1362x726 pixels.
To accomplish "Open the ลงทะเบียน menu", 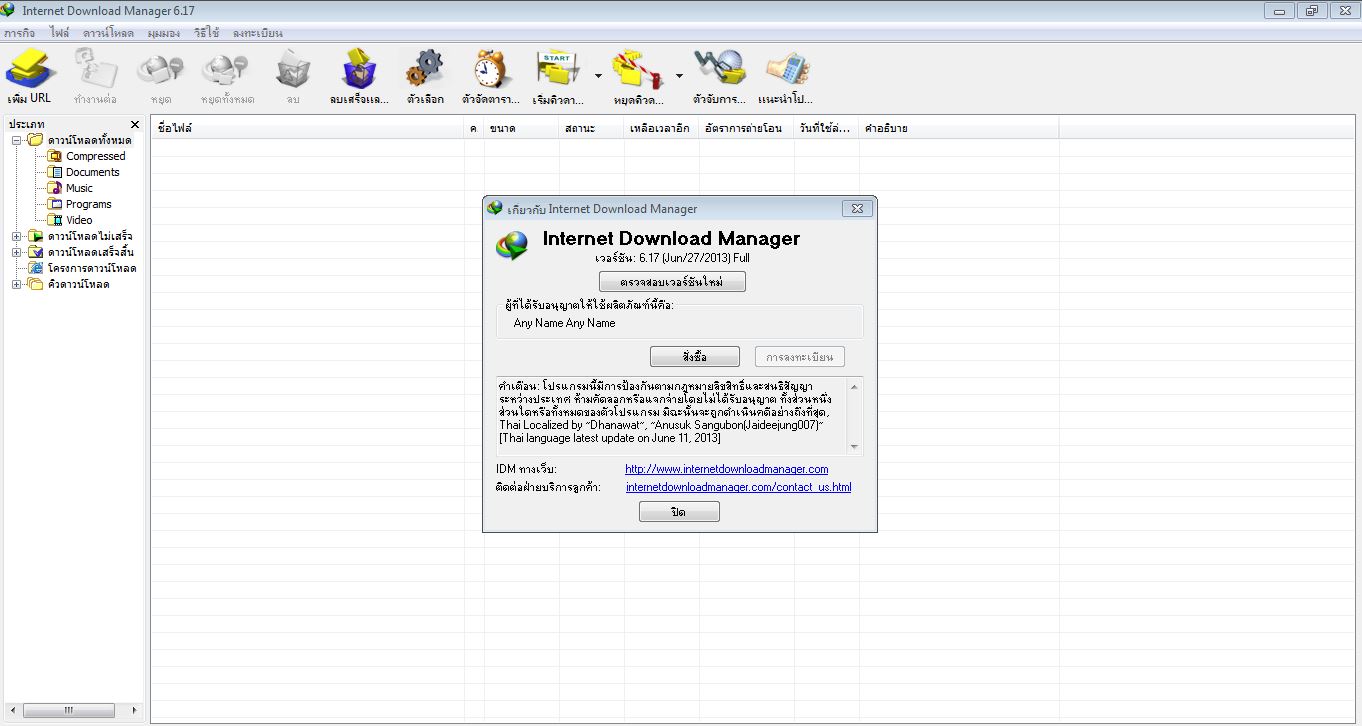I will pos(257,33).
